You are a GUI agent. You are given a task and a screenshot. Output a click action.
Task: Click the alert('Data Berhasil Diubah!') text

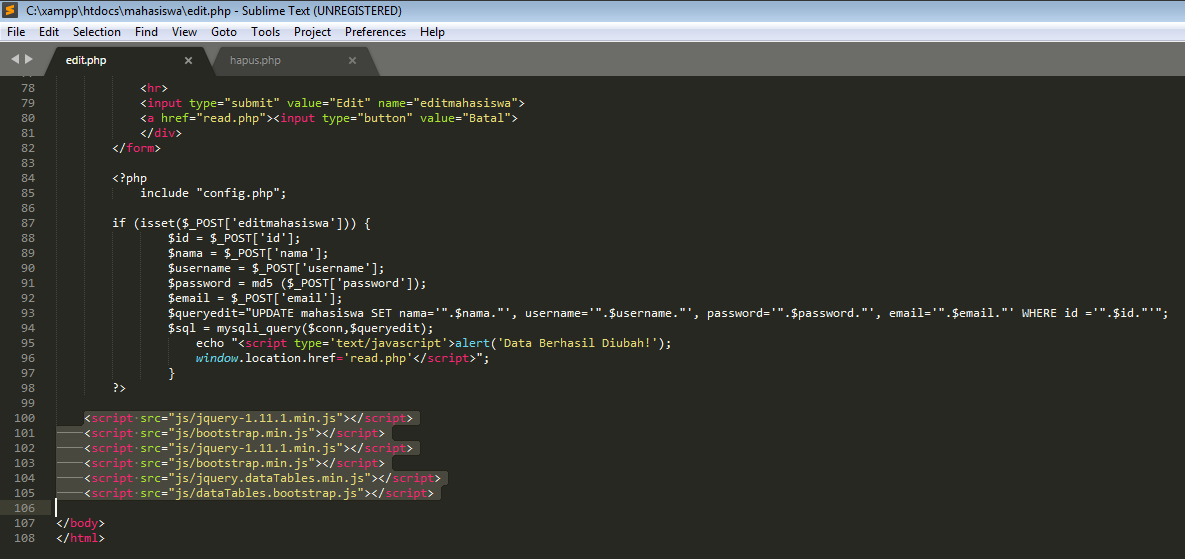coord(562,343)
